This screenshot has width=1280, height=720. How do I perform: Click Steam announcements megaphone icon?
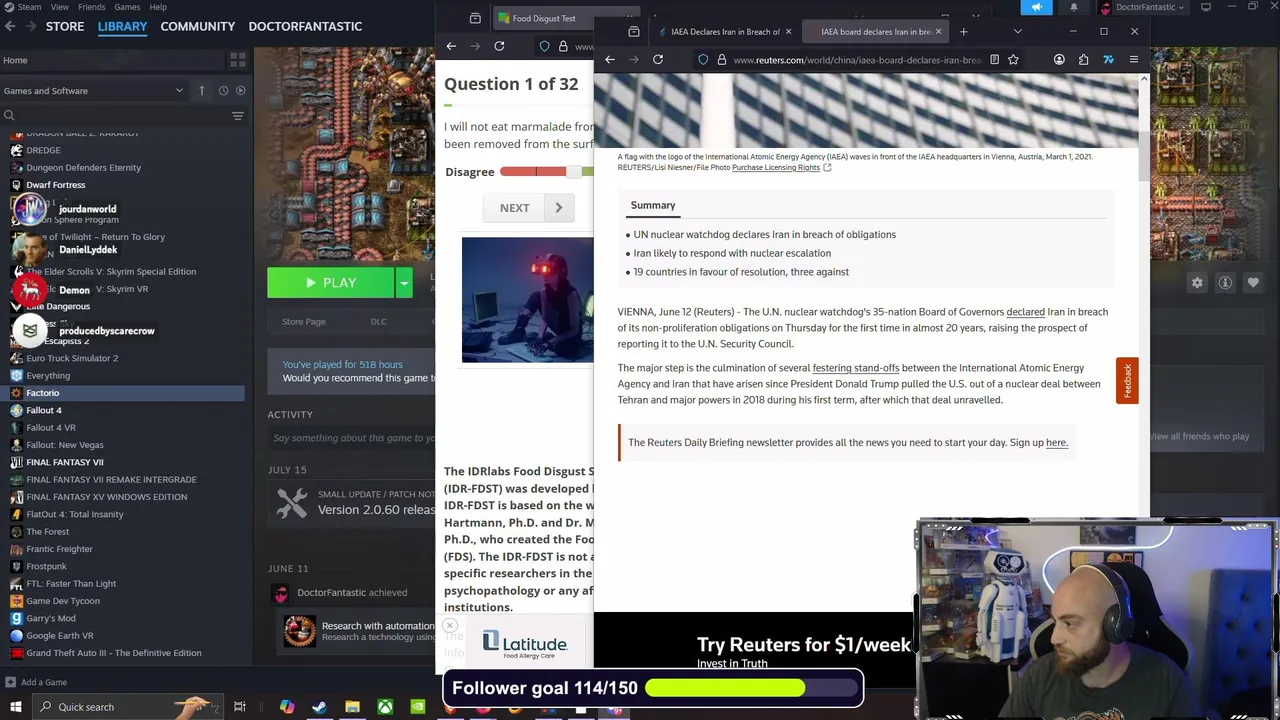1037,7
